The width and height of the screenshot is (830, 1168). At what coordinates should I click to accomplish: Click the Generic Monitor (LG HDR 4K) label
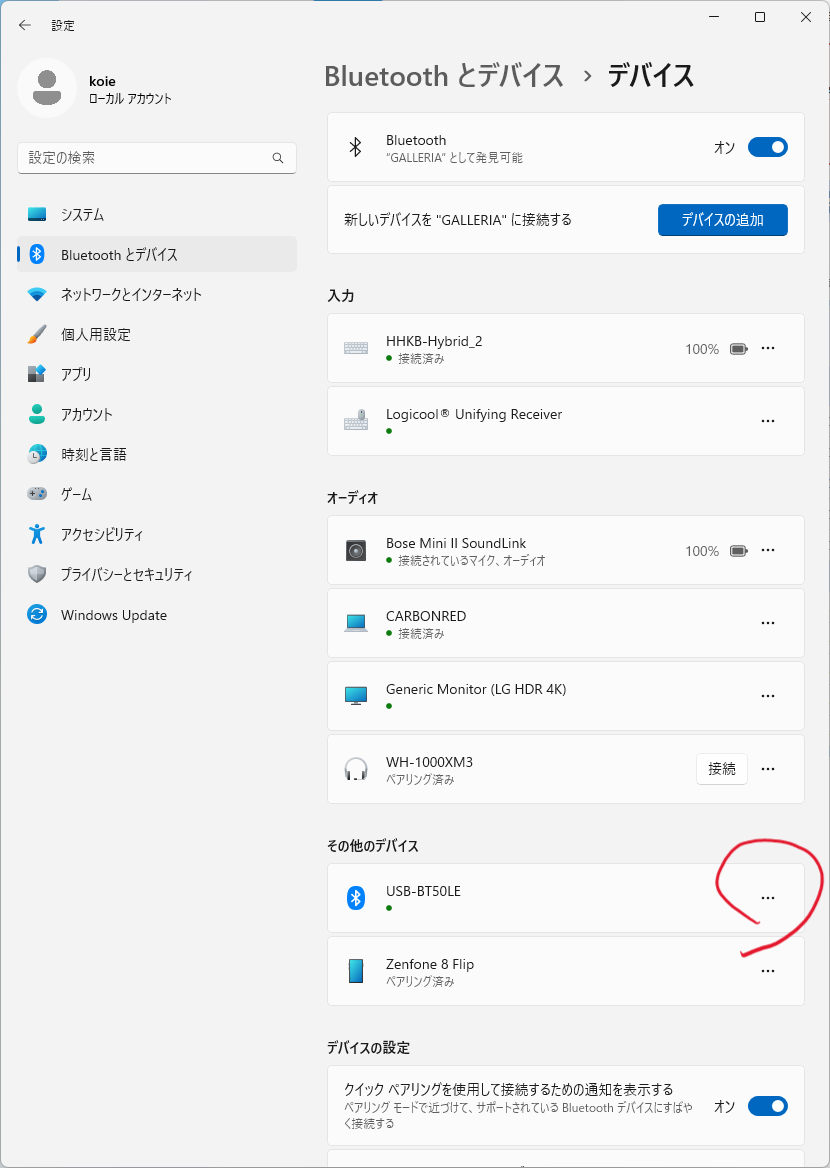point(476,689)
